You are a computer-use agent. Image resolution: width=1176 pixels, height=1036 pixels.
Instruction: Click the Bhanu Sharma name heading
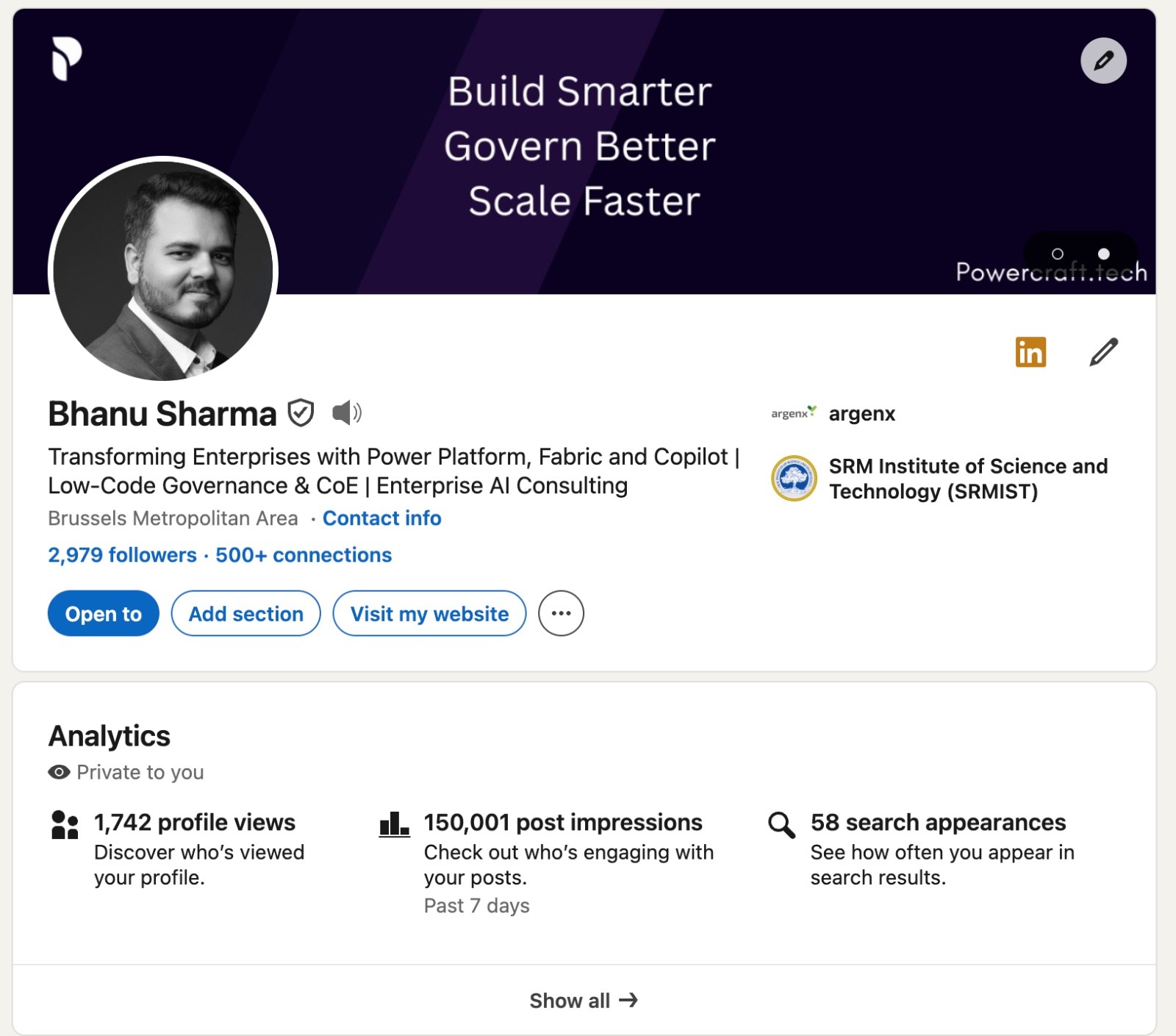pos(162,414)
